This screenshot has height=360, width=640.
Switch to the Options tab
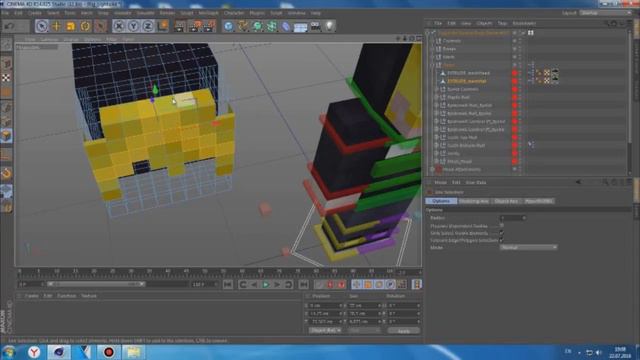click(x=441, y=201)
